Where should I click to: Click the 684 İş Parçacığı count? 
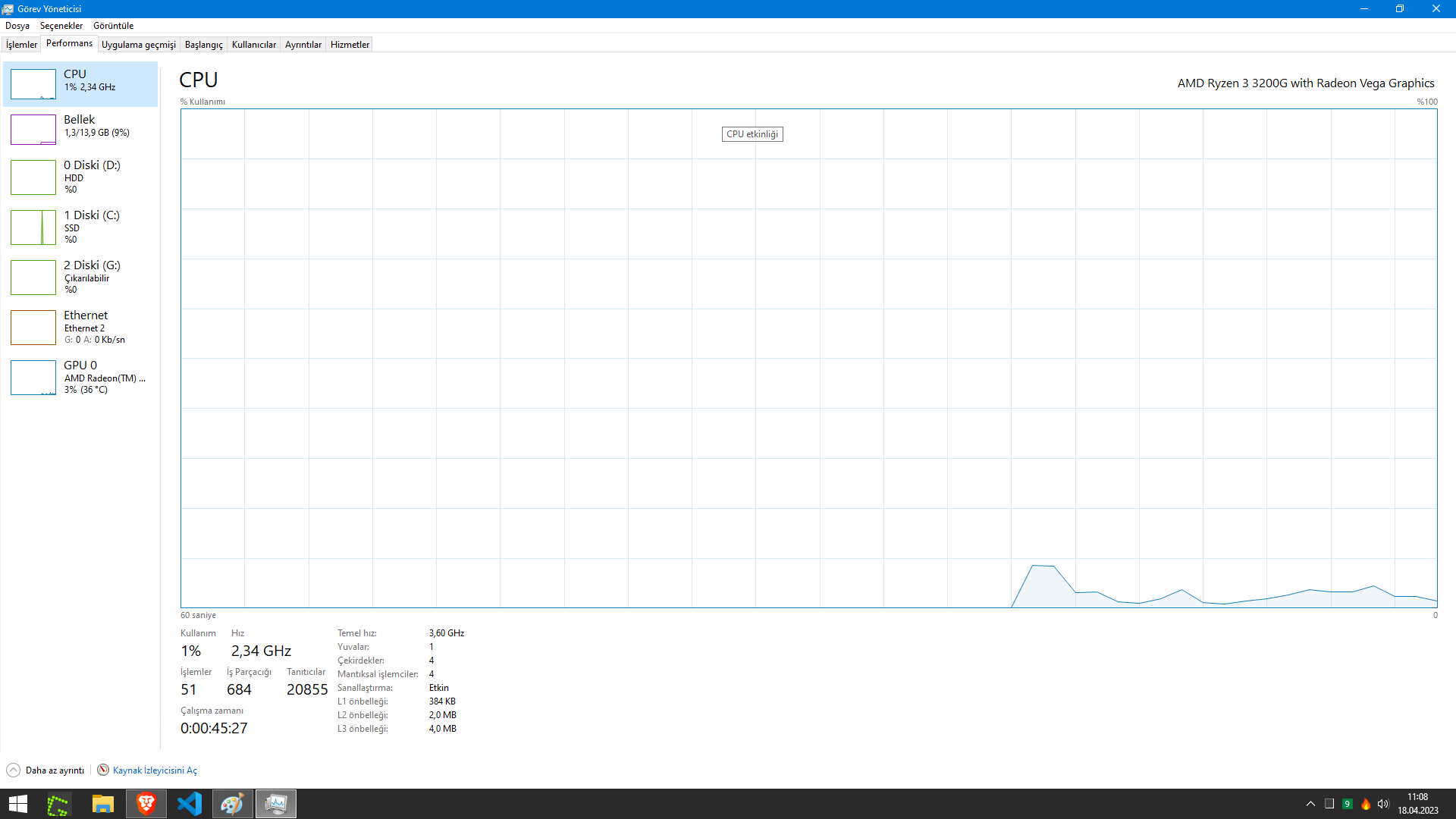click(239, 689)
